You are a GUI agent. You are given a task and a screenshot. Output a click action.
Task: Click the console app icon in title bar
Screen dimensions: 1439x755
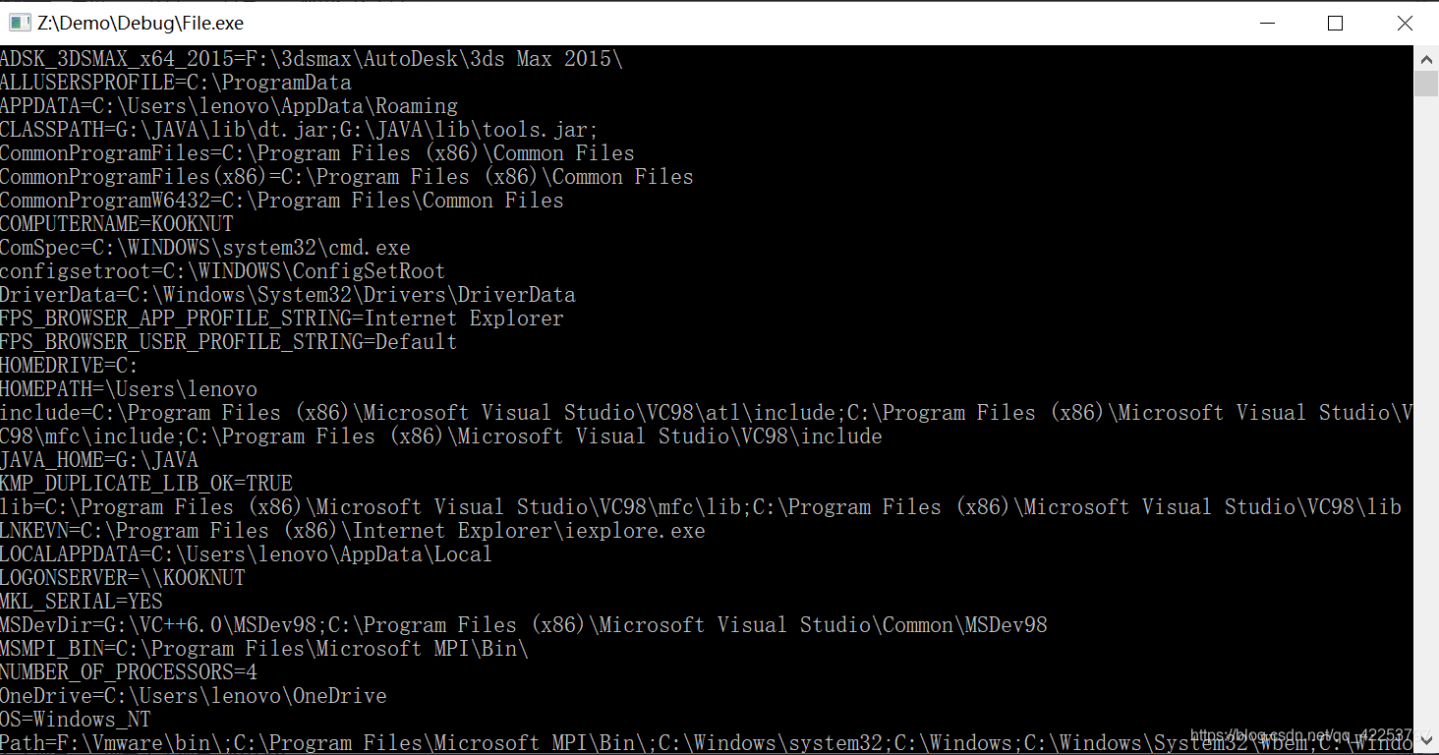pos(19,22)
